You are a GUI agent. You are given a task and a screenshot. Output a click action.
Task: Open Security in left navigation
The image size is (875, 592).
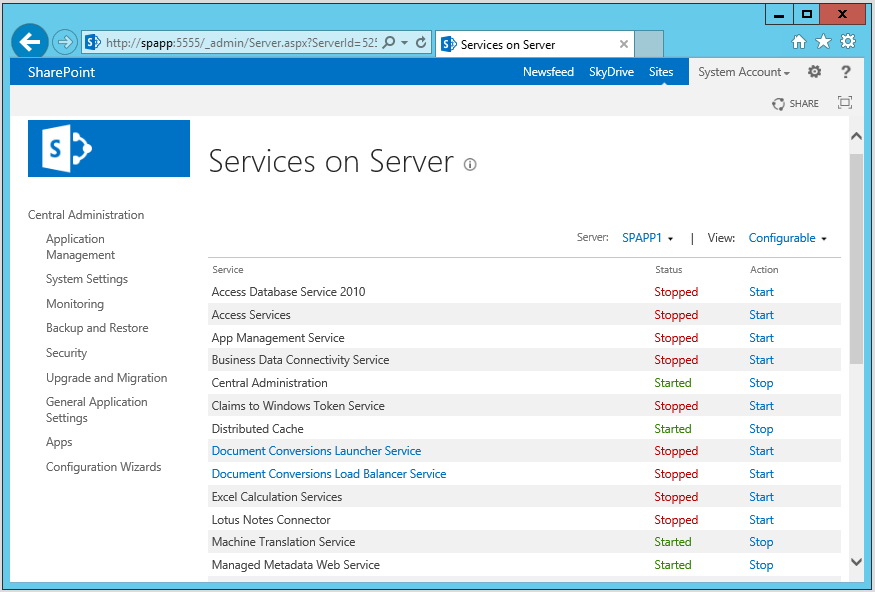point(66,353)
